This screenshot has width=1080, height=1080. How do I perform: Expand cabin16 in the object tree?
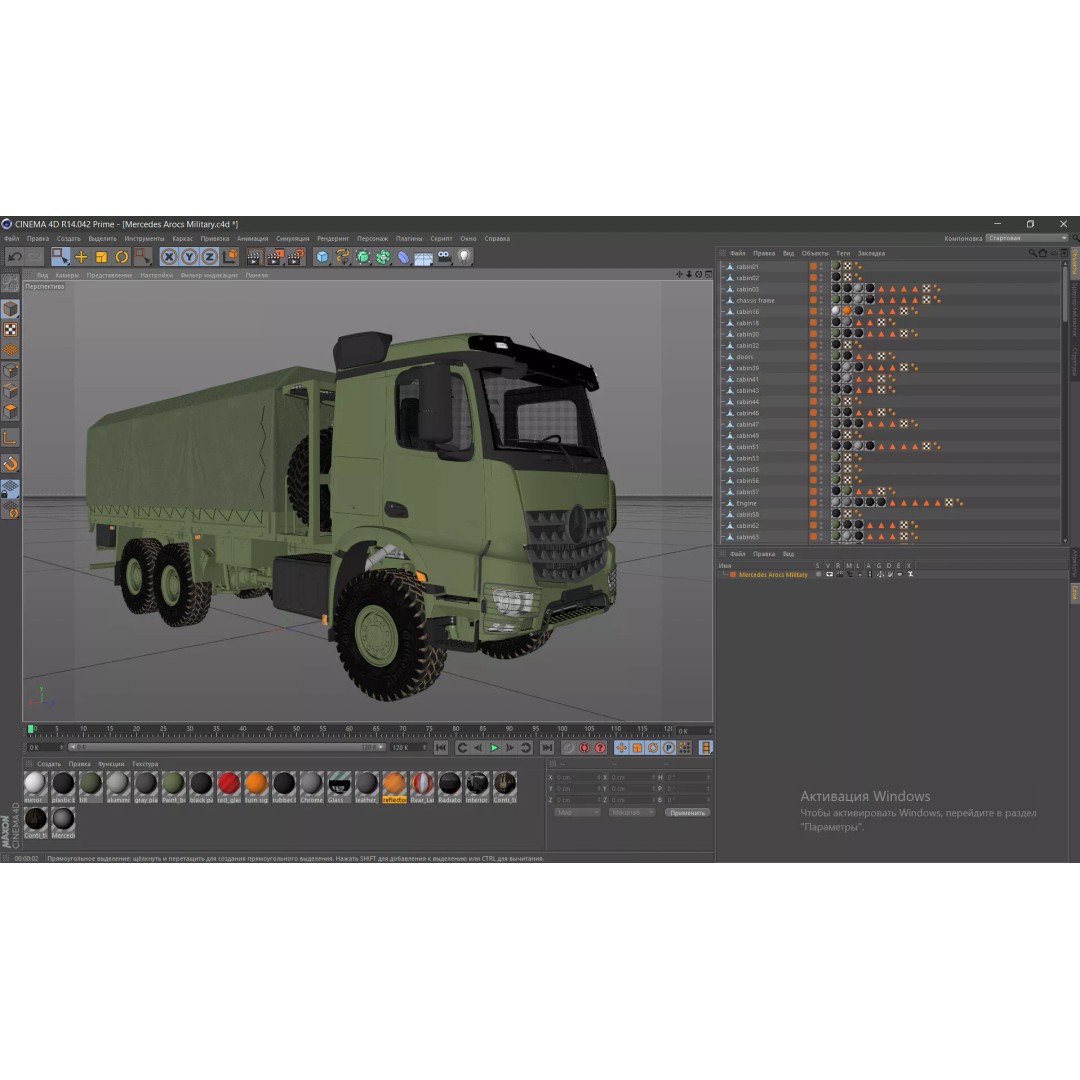[723, 312]
